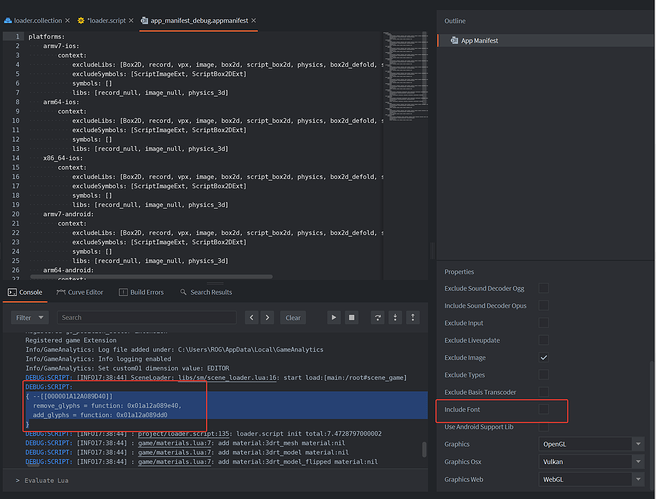656x499 pixels.
Task: Toggle Exclude Liveupdate checkbox
Action: click(x=543, y=340)
